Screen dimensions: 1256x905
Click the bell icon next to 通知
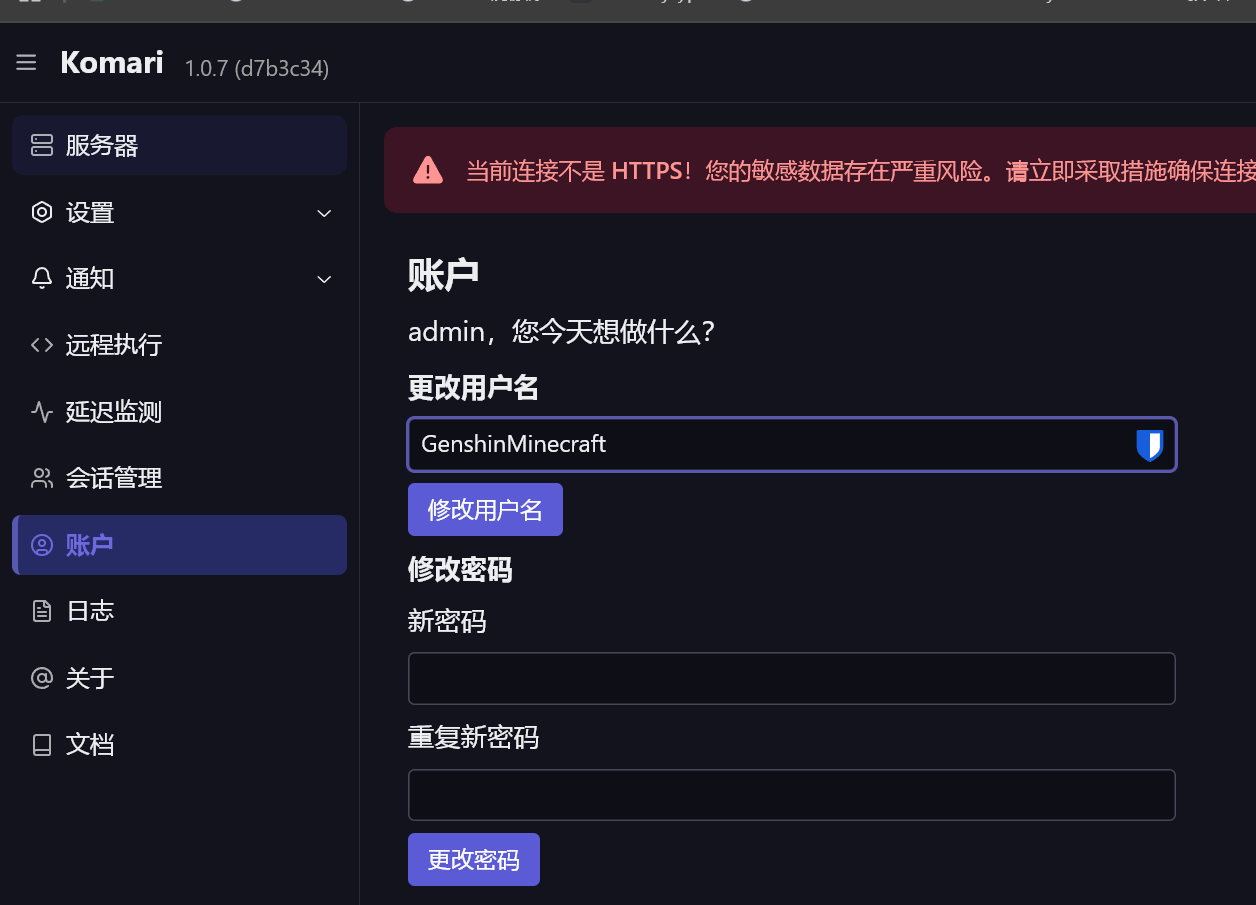[x=41, y=278]
